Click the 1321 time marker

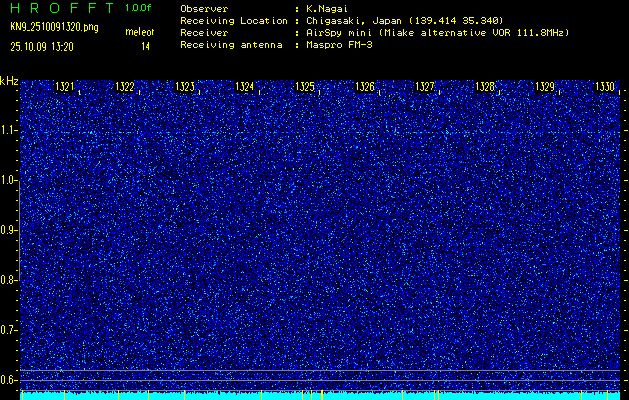click(65, 87)
